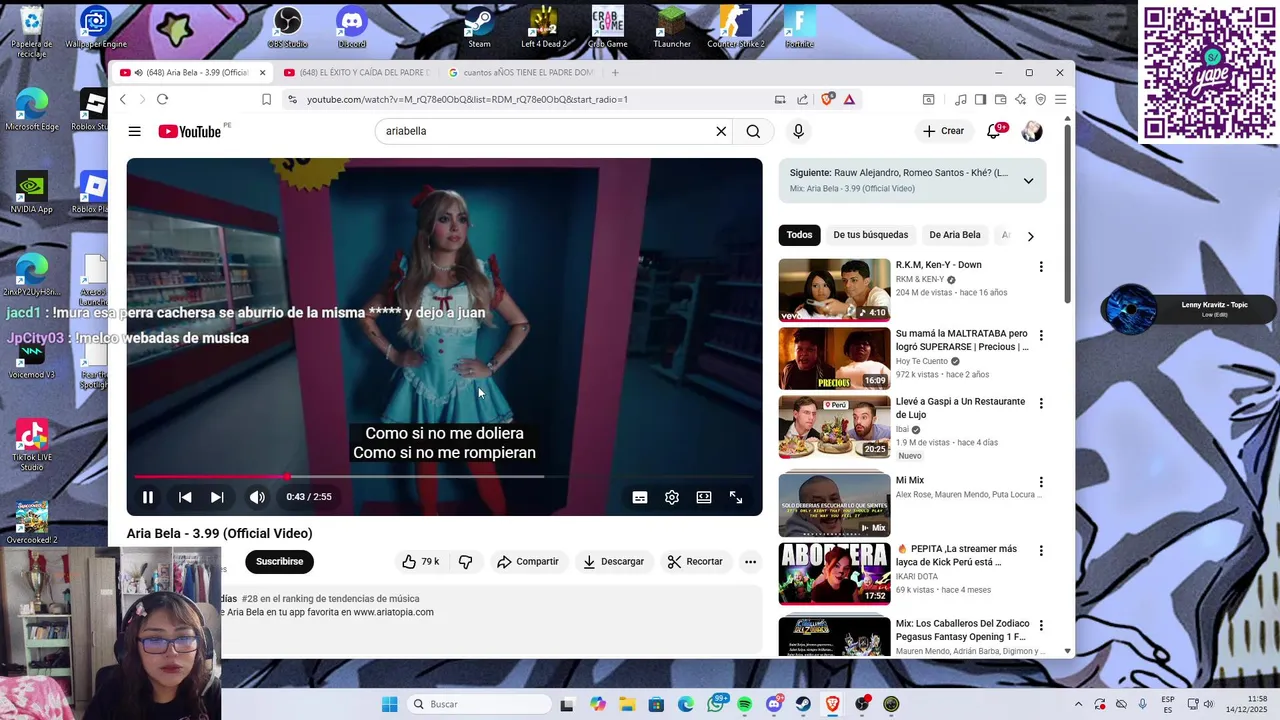Image resolution: width=1280 pixels, height=720 pixels.
Task: Open the Discord desktop shortcut
Action: coord(352,27)
